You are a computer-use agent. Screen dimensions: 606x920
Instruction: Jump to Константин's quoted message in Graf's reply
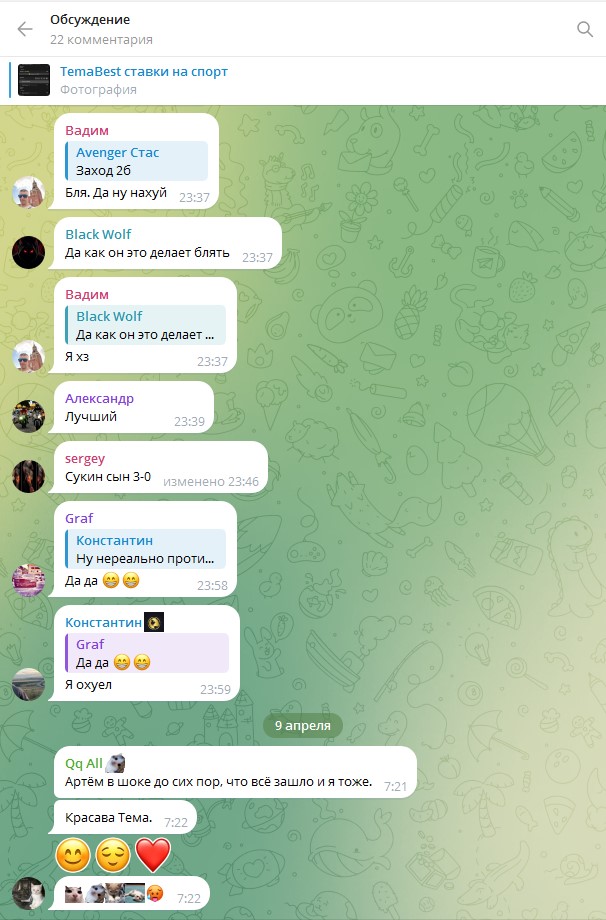pos(145,549)
